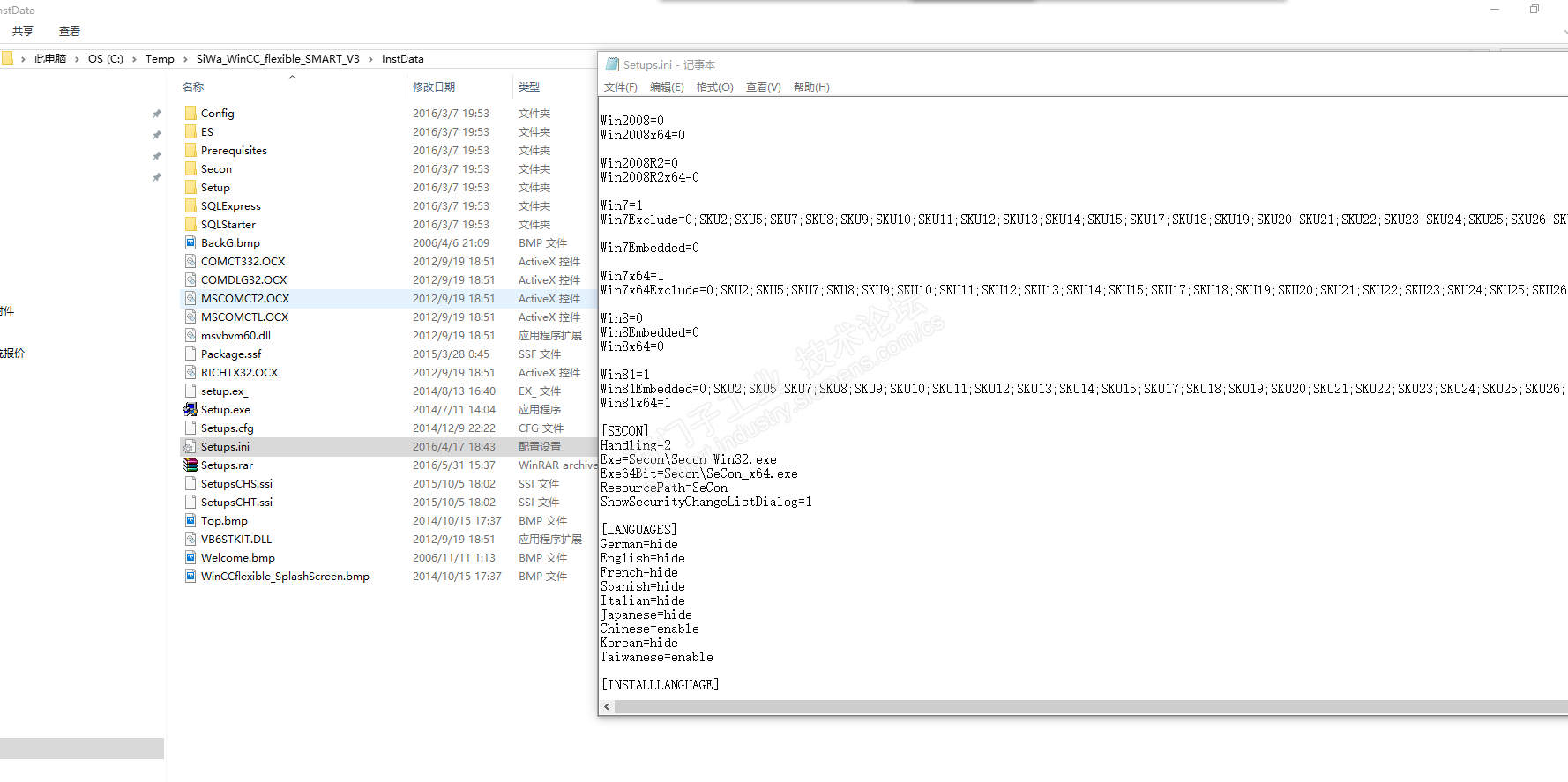Place cursor on the Chinese=enable line
The width and height of the screenshot is (1568, 782).
[650, 629]
